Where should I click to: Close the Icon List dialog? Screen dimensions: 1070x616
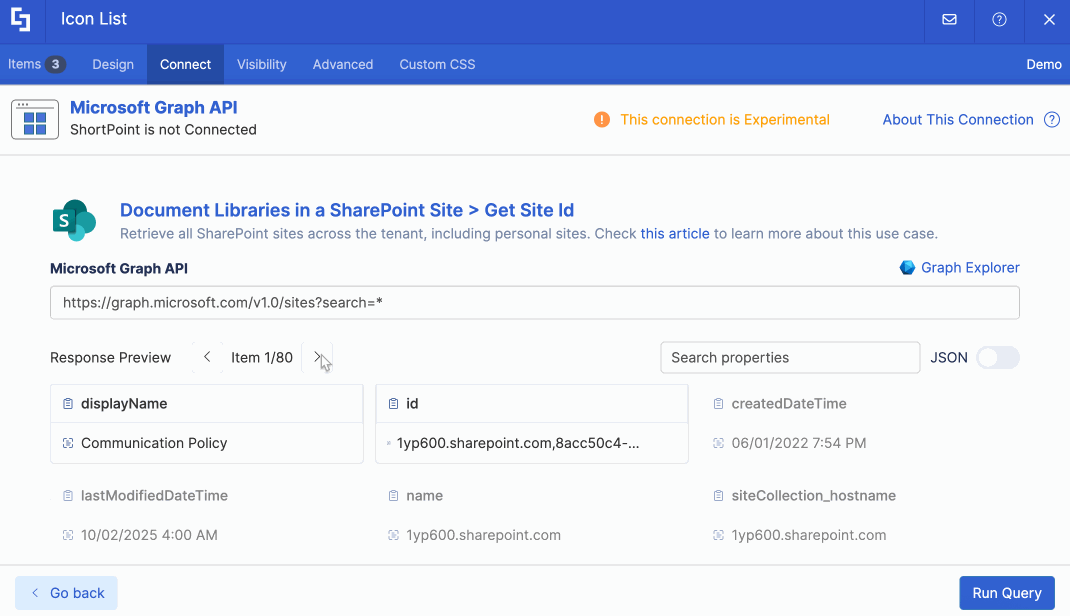pos(1050,19)
